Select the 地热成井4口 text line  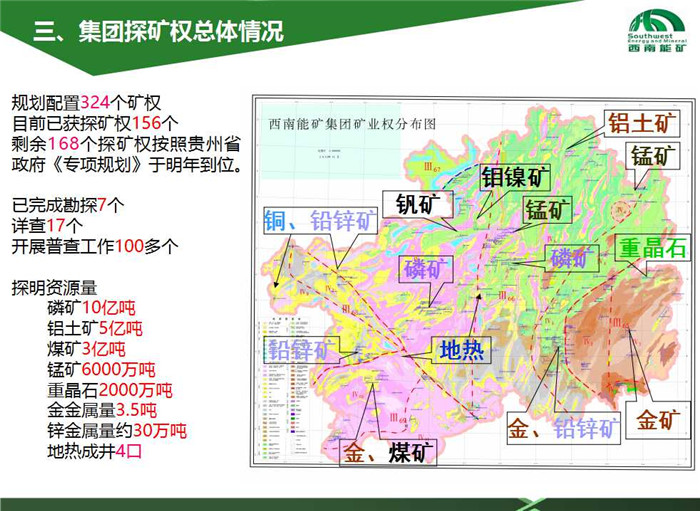point(95,451)
